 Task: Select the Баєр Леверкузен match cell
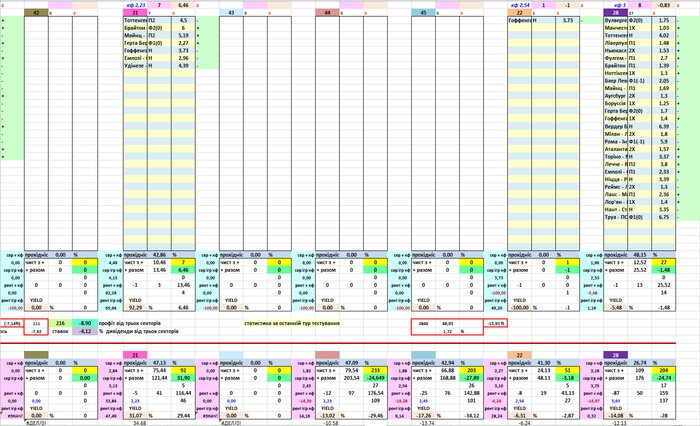coord(616,81)
